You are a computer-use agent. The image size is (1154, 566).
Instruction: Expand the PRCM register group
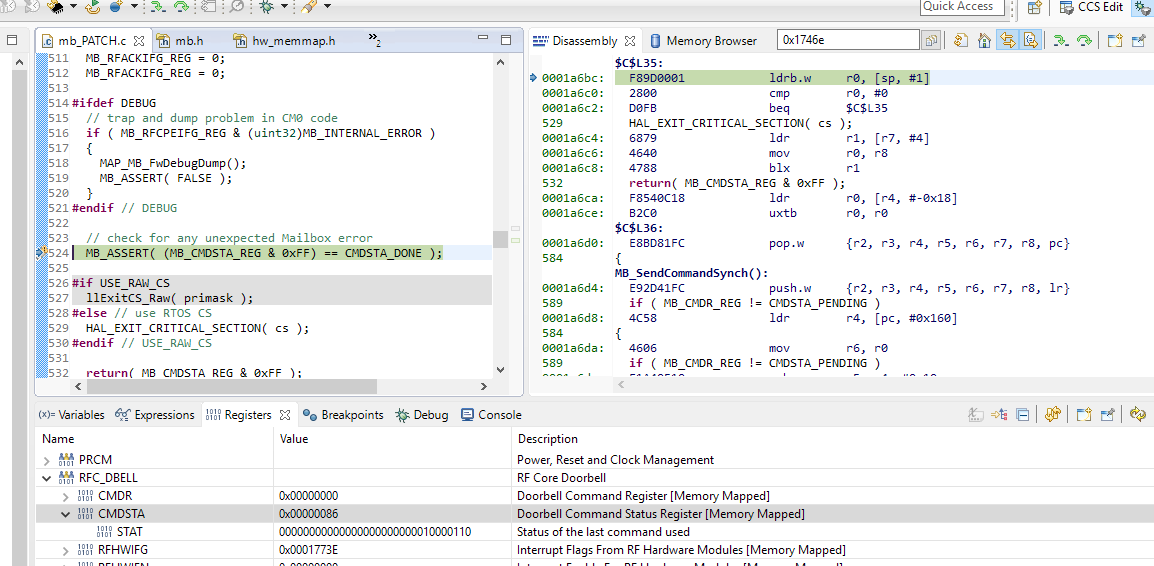pyautogui.click(x=47, y=460)
